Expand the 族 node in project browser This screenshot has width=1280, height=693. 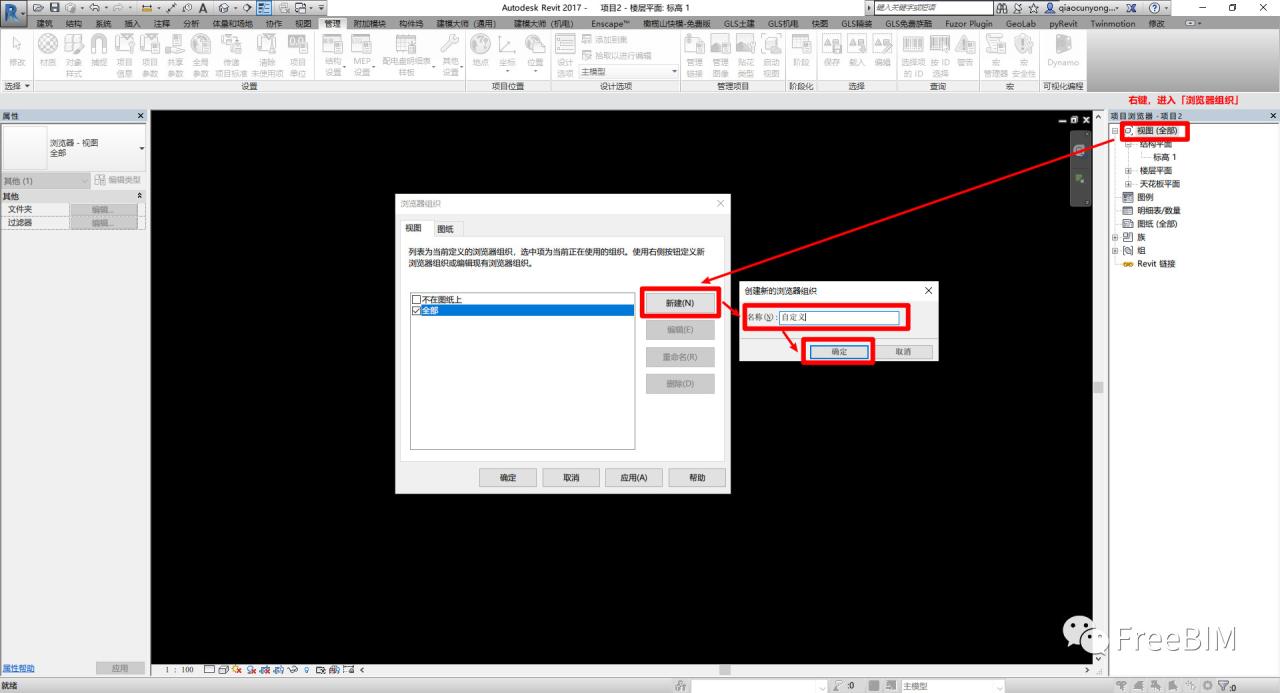pyautogui.click(x=1115, y=237)
